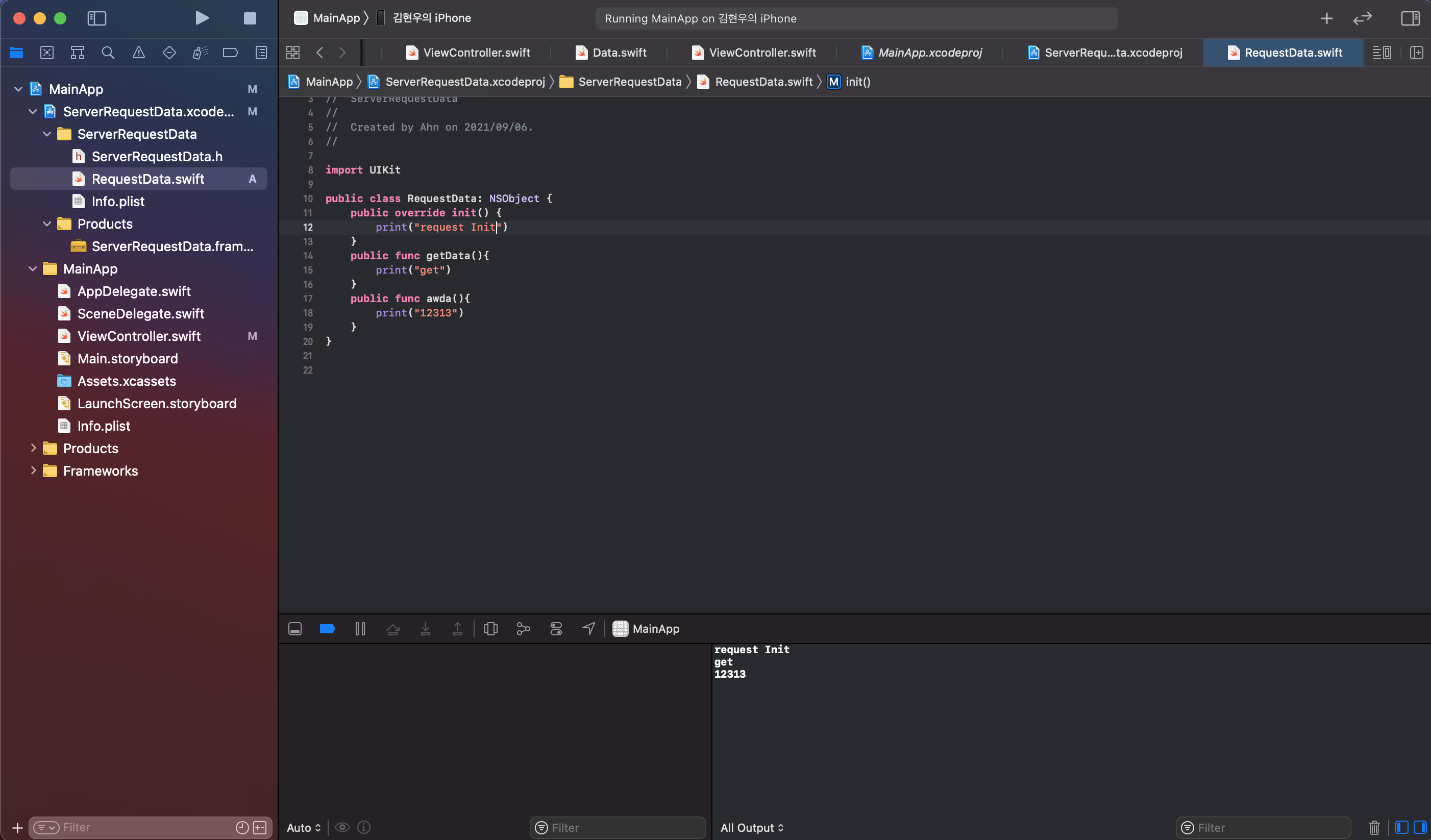The height and width of the screenshot is (840, 1431).
Task: Clear console with the trash icon
Action: click(x=1374, y=828)
